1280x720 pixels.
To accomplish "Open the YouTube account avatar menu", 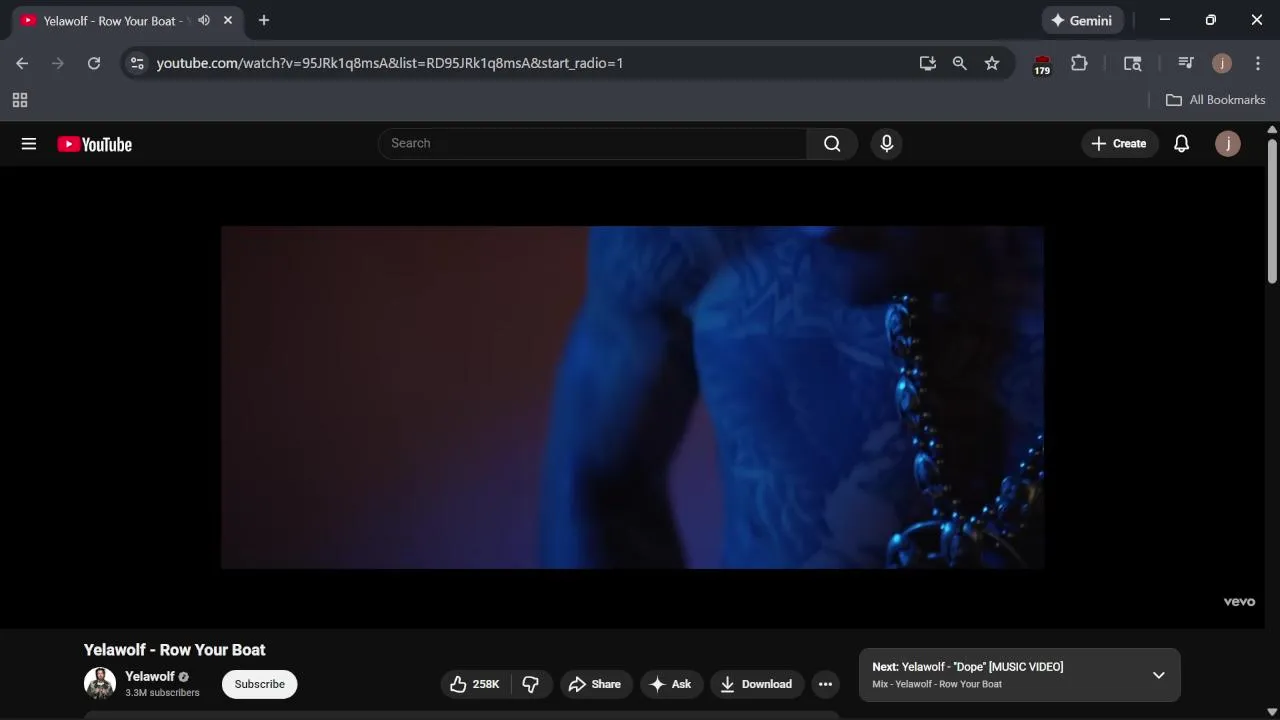I will [1227, 144].
